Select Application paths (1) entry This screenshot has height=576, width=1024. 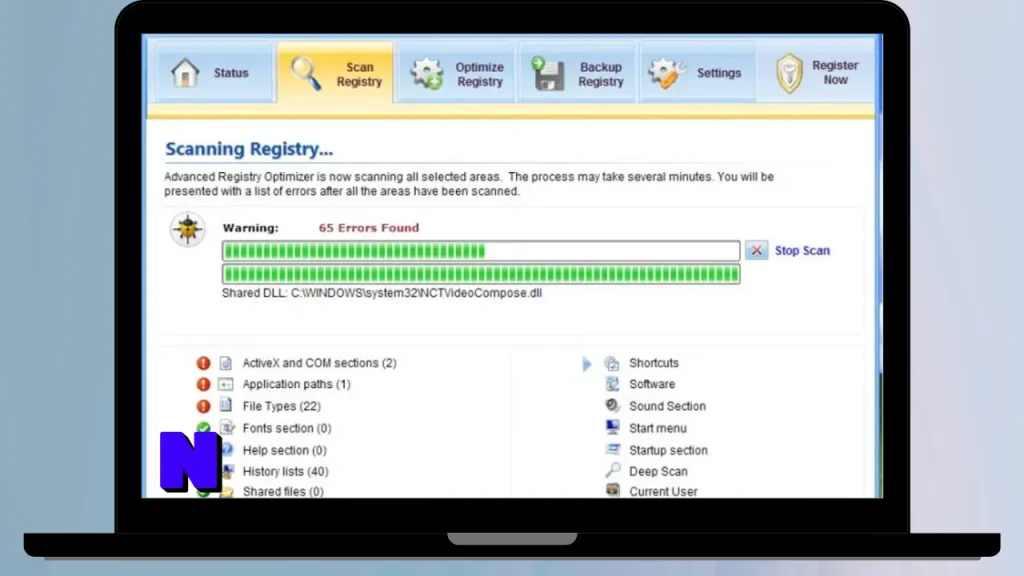point(296,384)
